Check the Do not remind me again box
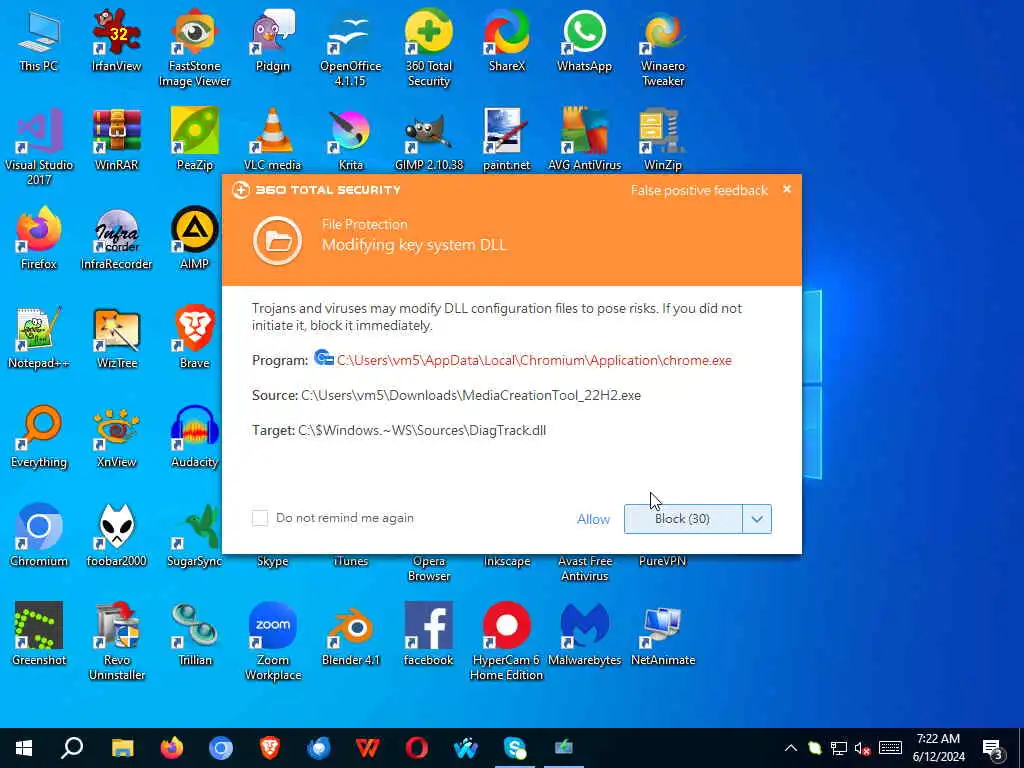Image resolution: width=1024 pixels, height=768 pixels. click(260, 518)
